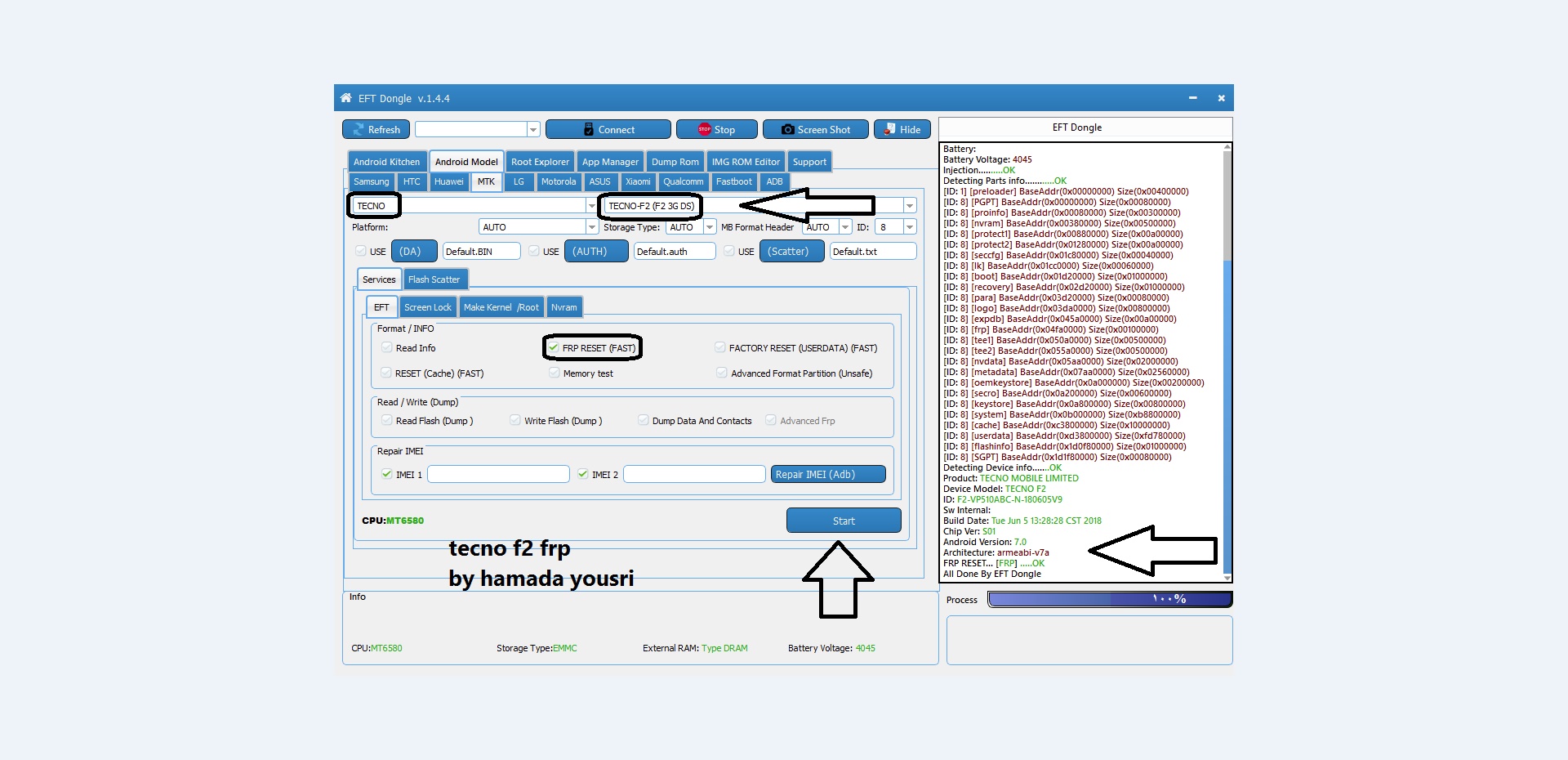Viewport: 1568px width, 760px height.
Task: Enable USE checkbox for Scatter file
Action: (729, 251)
